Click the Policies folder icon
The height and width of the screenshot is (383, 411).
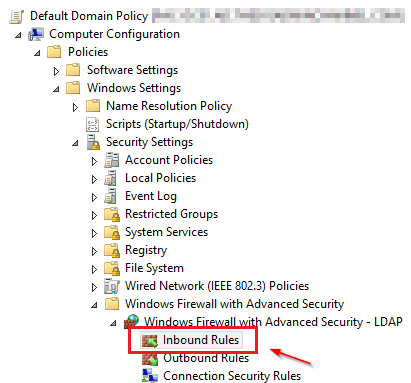(54, 52)
